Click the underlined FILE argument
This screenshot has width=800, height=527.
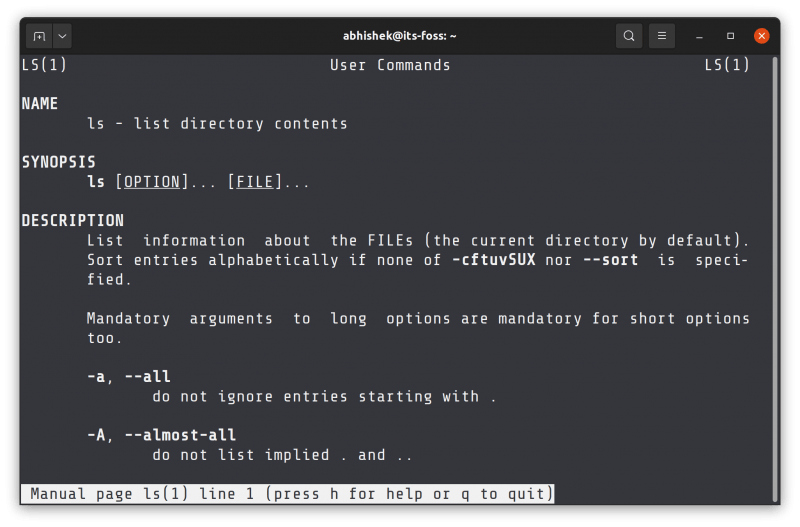click(255, 182)
